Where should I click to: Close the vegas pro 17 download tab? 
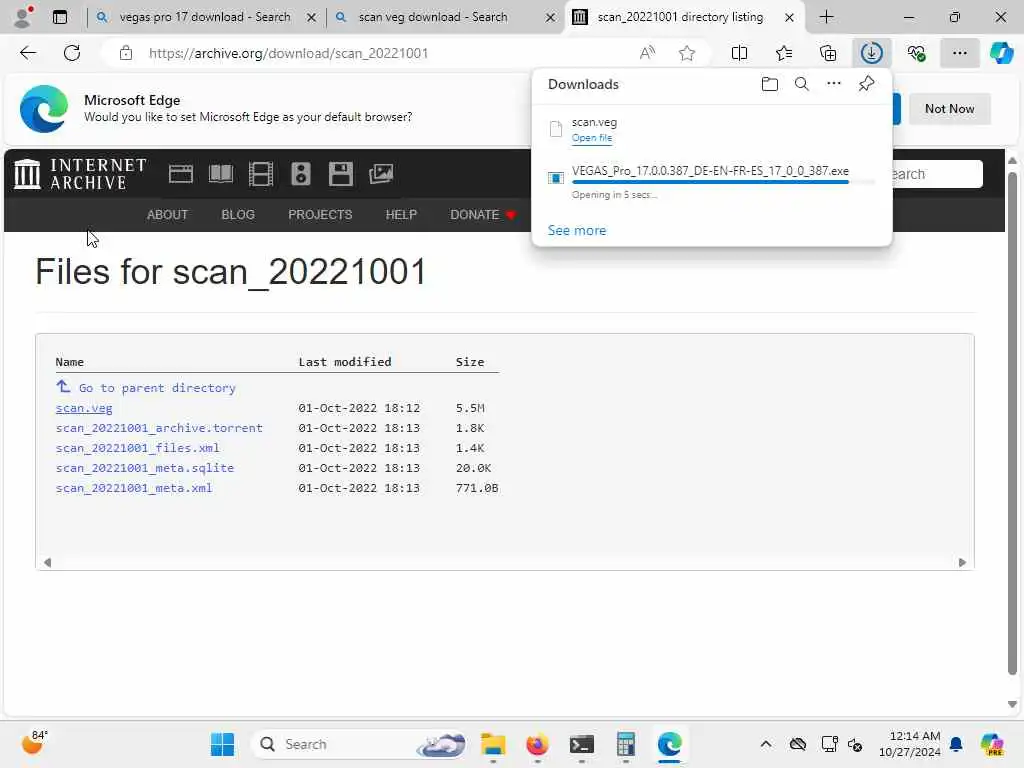[x=312, y=18]
